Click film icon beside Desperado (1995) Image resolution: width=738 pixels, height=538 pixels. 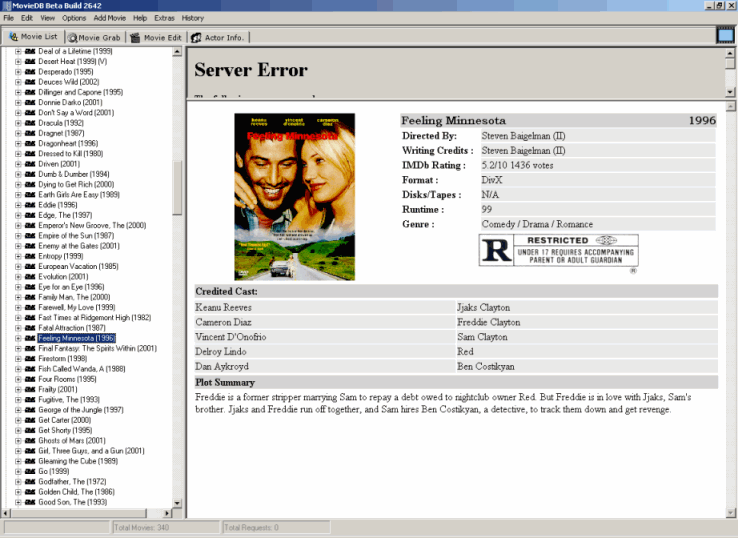tap(30, 72)
